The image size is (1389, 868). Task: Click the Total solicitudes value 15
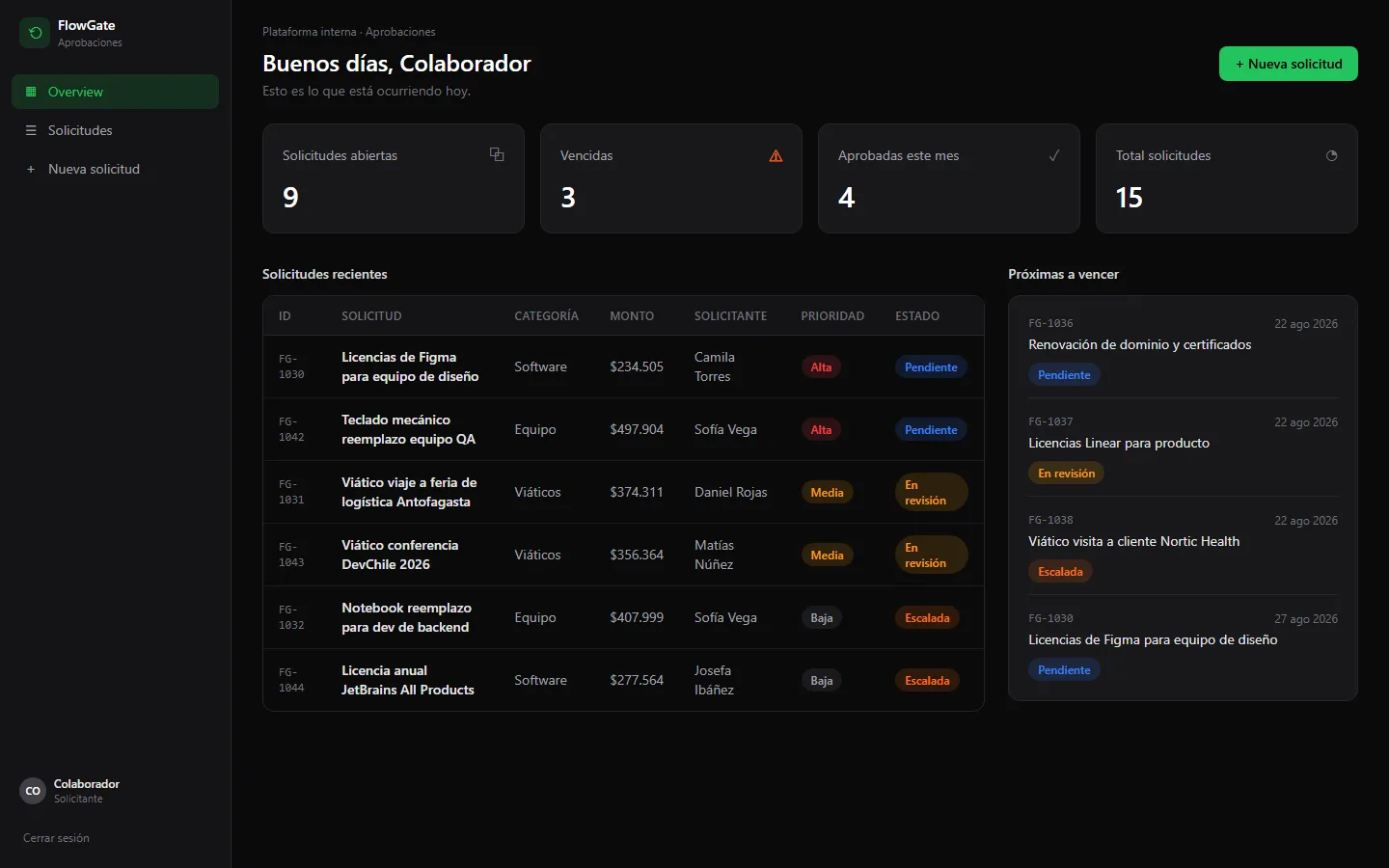click(x=1129, y=198)
